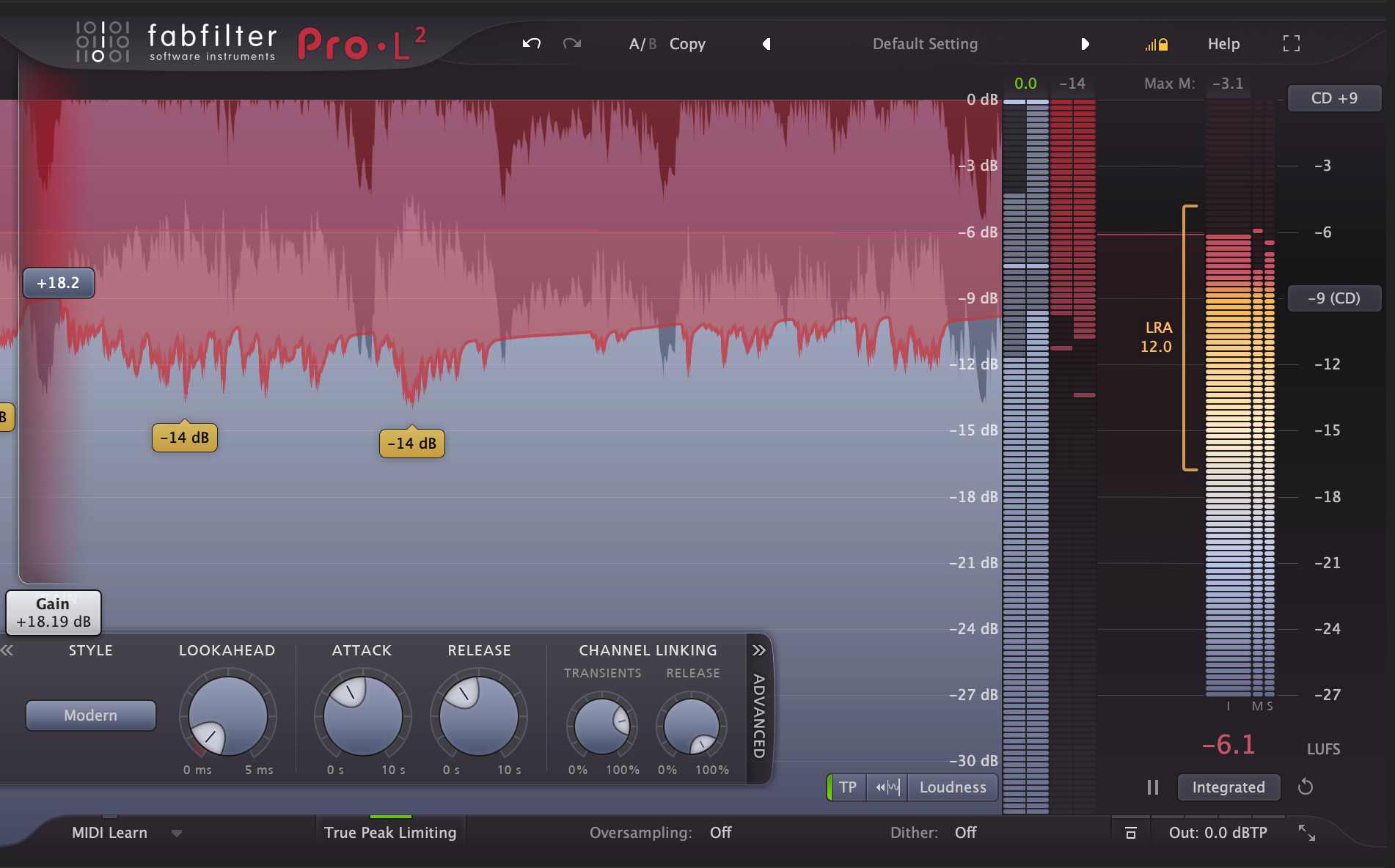Toggle True Peak Limiting
This screenshot has height=868, width=1395.
point(390,833)
